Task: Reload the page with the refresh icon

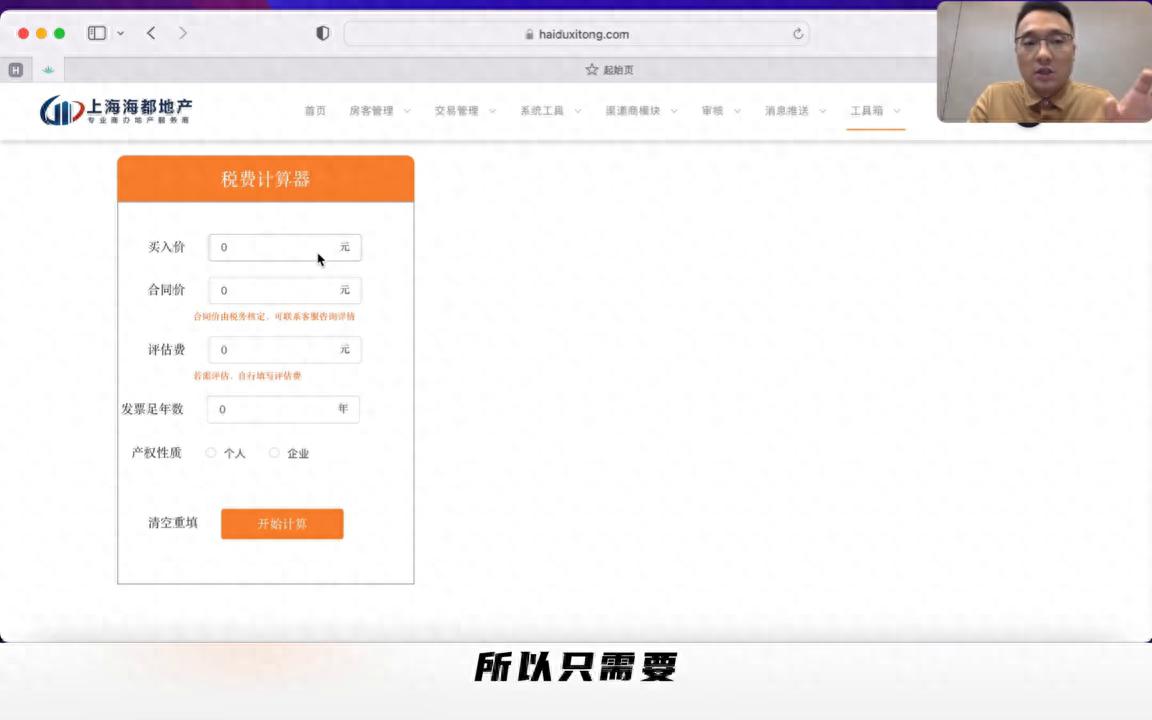Action: [x=798, y=34]
